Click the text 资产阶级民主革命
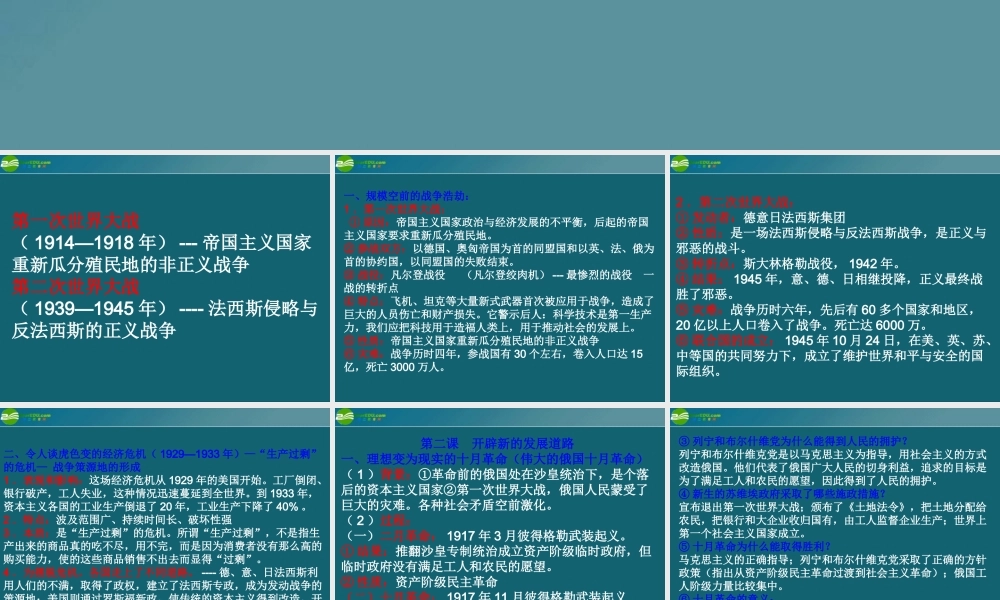Image resolution: width=1000 pixels, height=600 pixels. coord(446,582)
